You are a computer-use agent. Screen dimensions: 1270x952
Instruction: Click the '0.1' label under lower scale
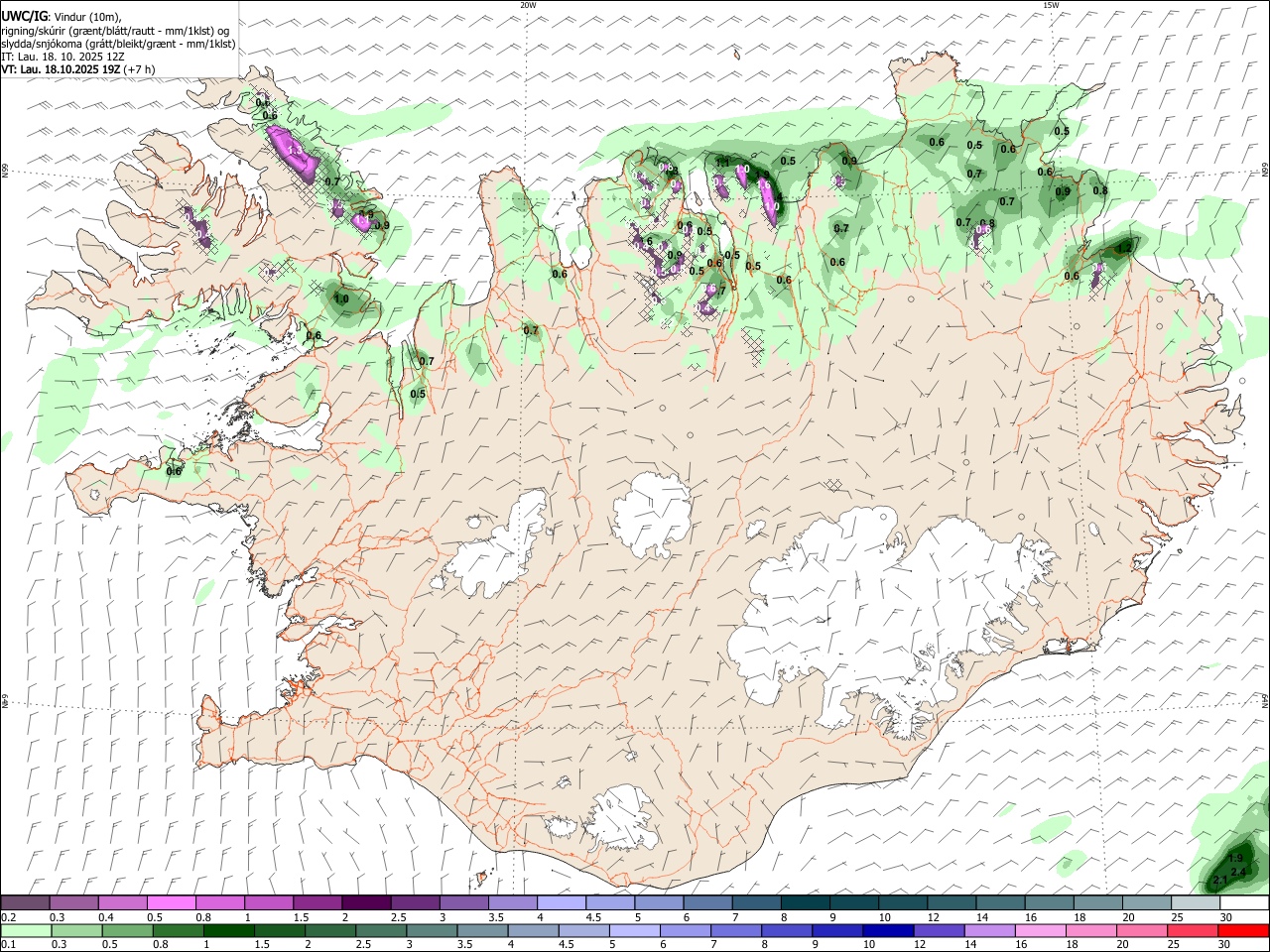point(8,945)
